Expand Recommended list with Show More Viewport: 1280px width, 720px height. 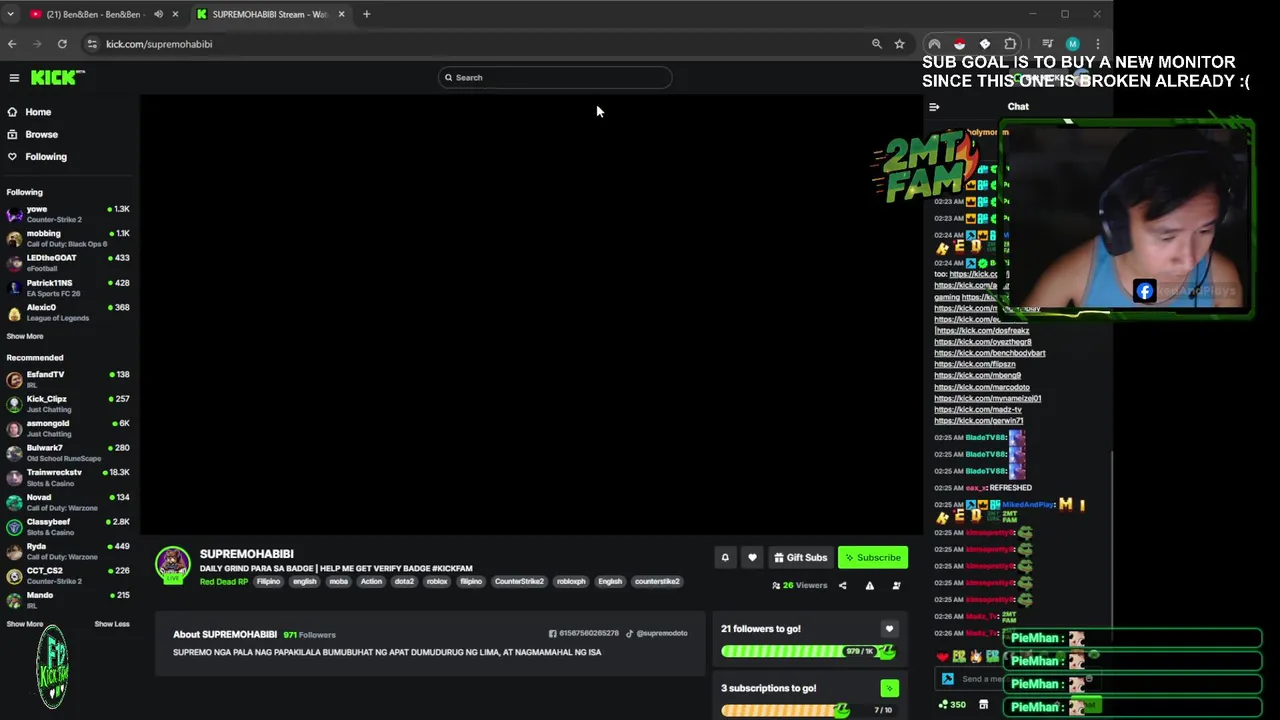point(25,624)
